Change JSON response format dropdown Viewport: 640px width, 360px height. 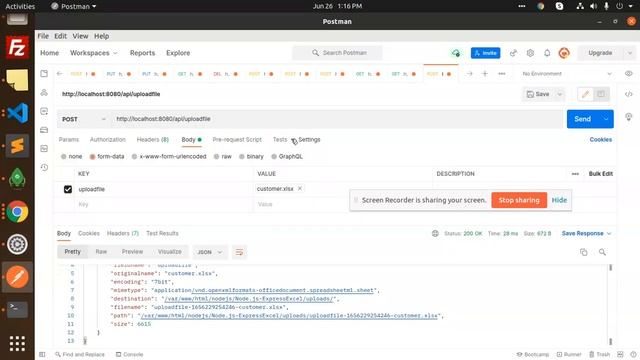[x=210, y=252]
